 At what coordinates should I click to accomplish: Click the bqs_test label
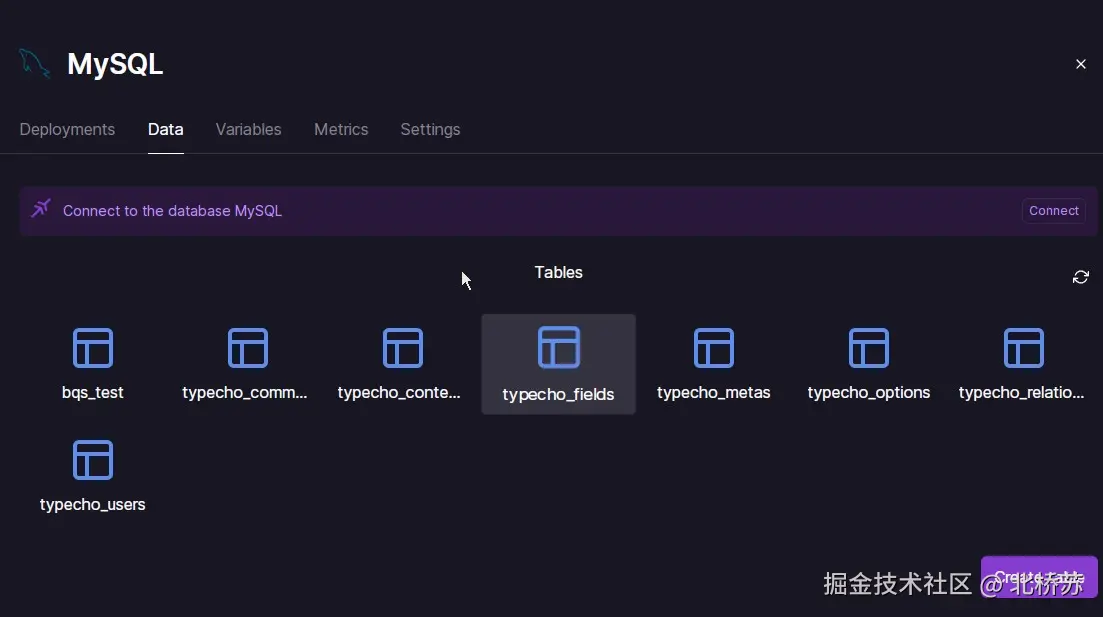point(93,393)
